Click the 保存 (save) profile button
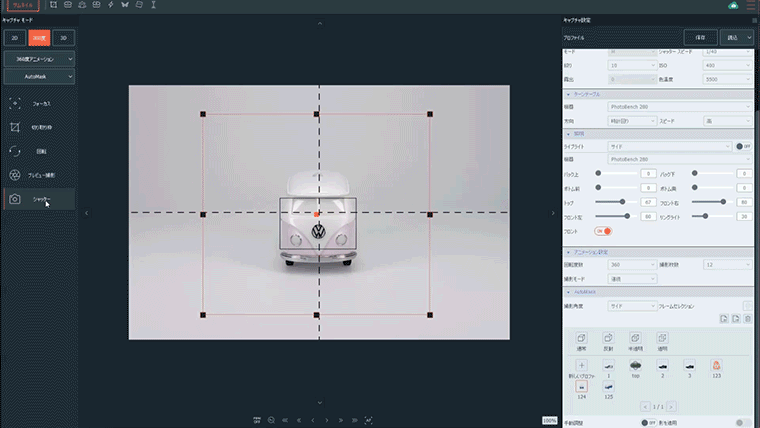Viewport: 760px width, 428px height. [700, 37]
